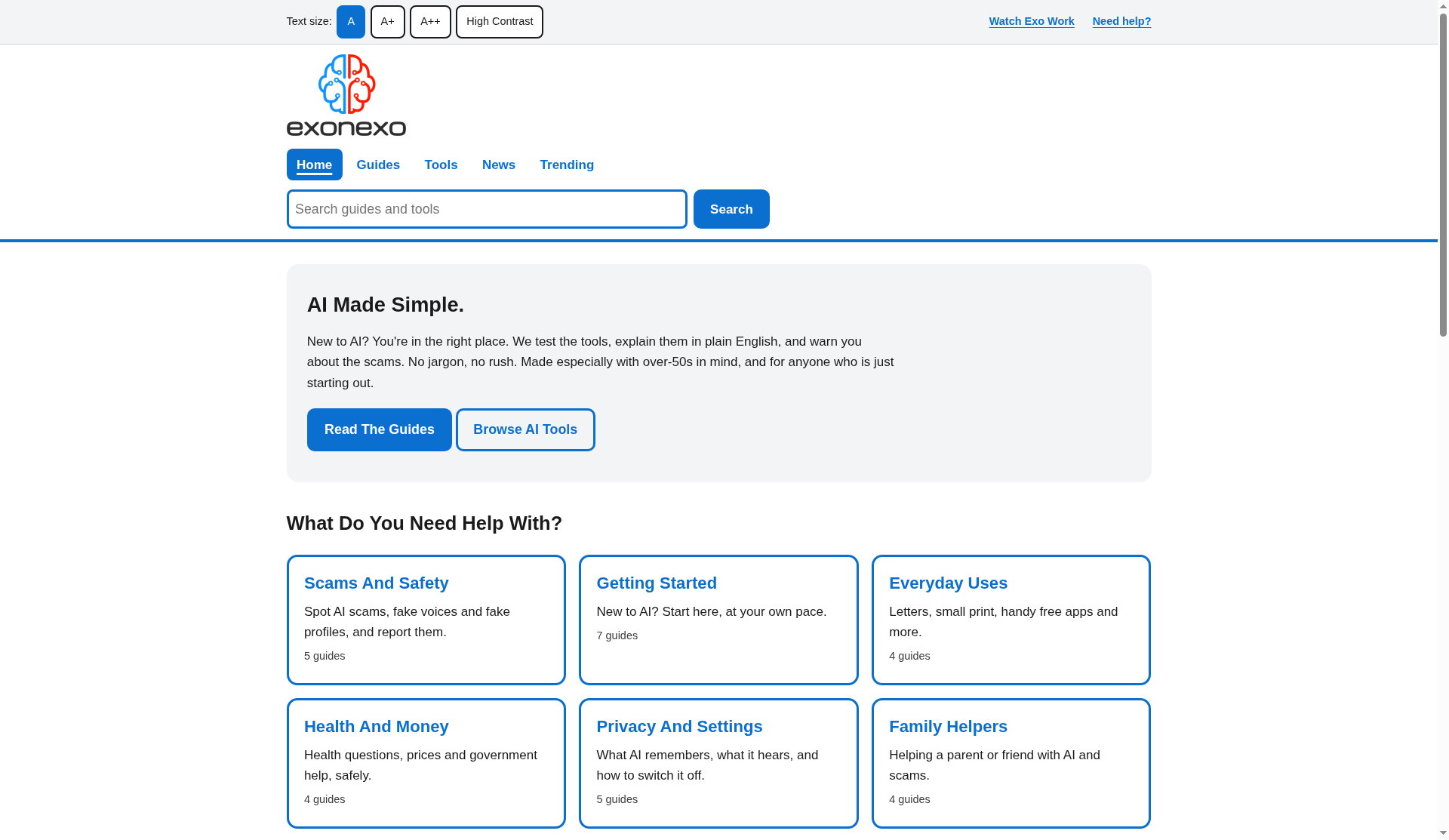Open the Guides menu item
The image size is (1449, 840).
coord(378,165)
